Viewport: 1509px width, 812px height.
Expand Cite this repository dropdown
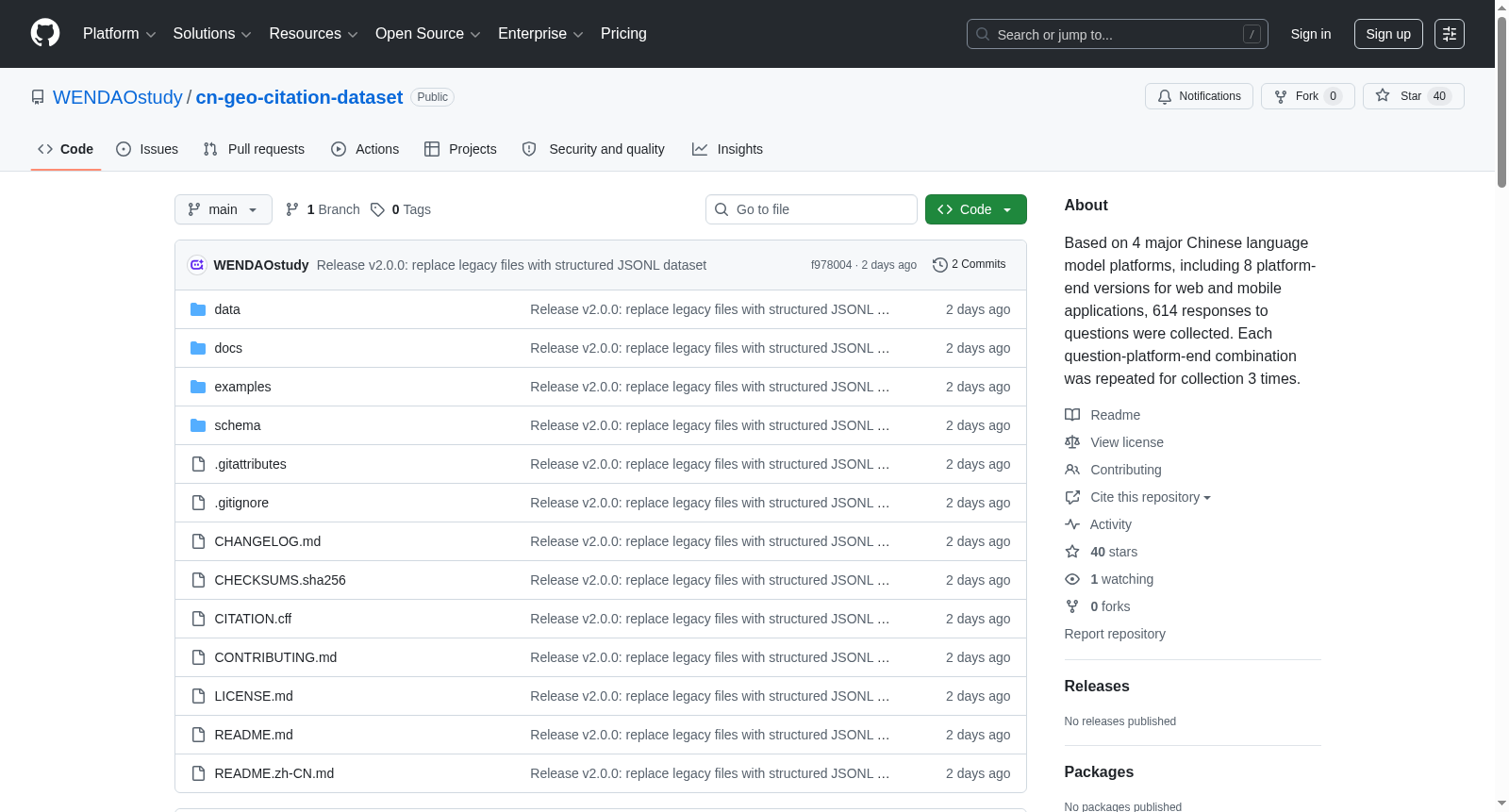coord(1151,497)
